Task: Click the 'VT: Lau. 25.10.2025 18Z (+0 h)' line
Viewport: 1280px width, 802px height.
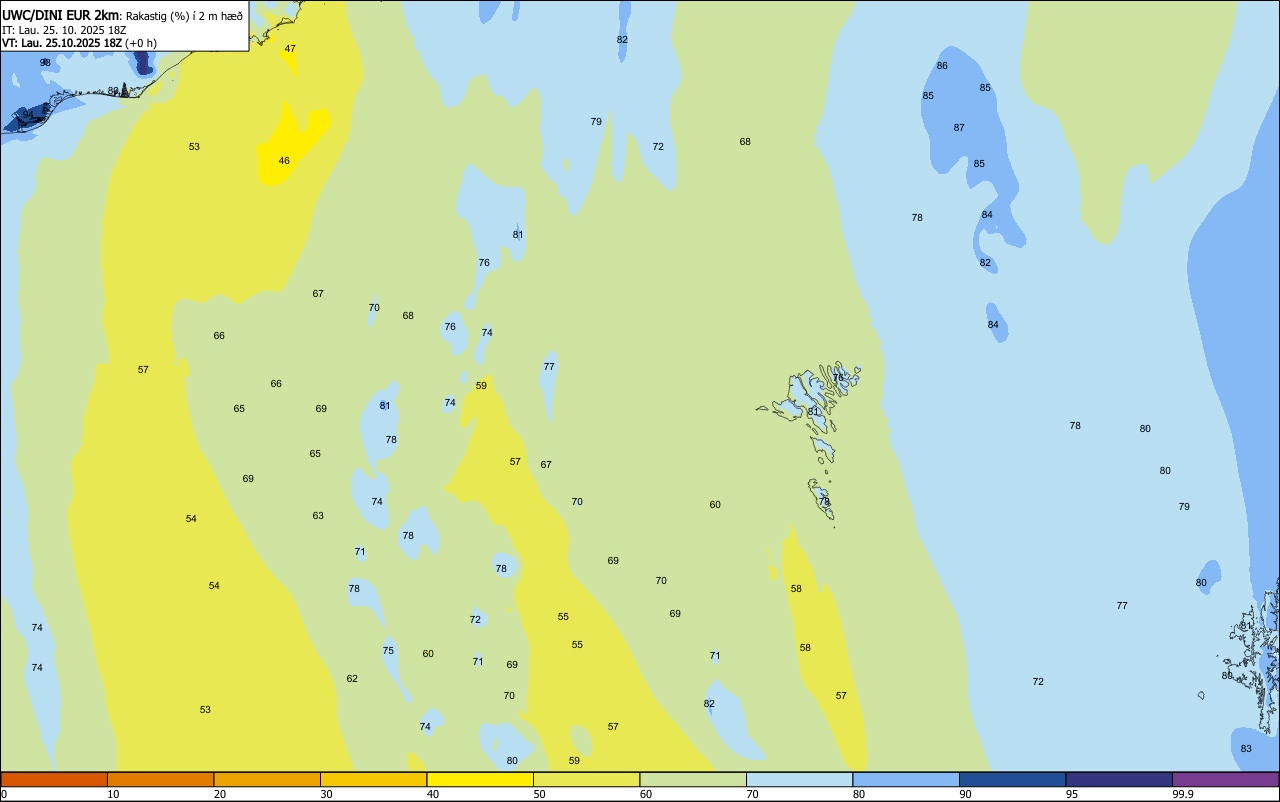Action: 79,43
